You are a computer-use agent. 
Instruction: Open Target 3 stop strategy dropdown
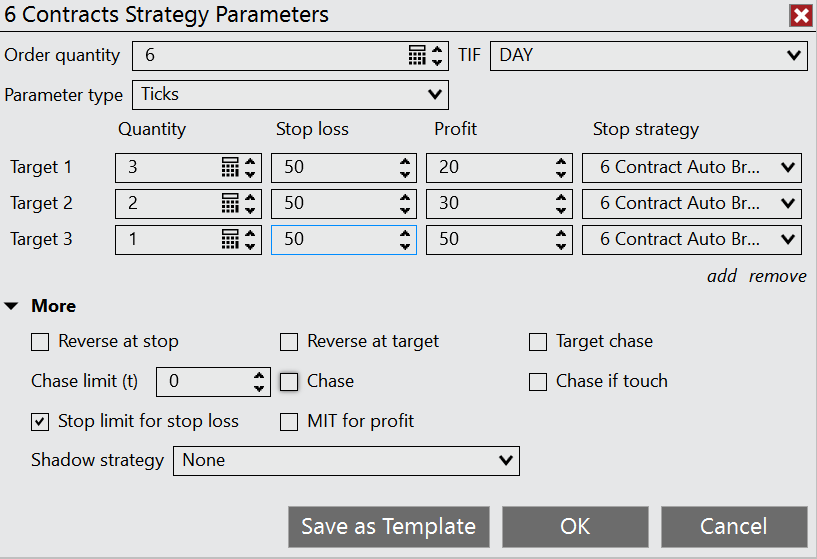(691, 239)
